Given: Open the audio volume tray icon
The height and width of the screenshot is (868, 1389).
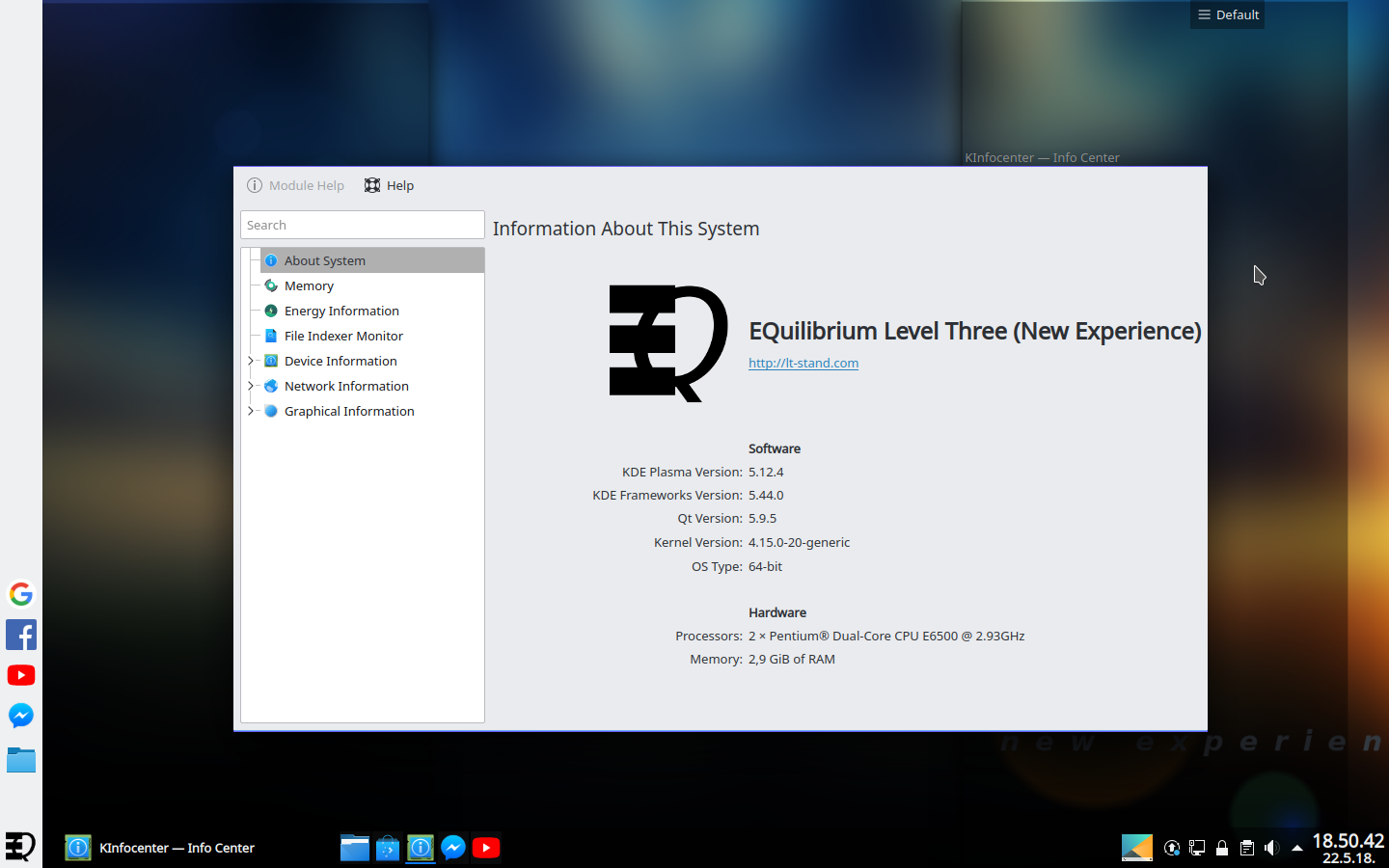Looking at the screenshot, I should click(1272, 848).
